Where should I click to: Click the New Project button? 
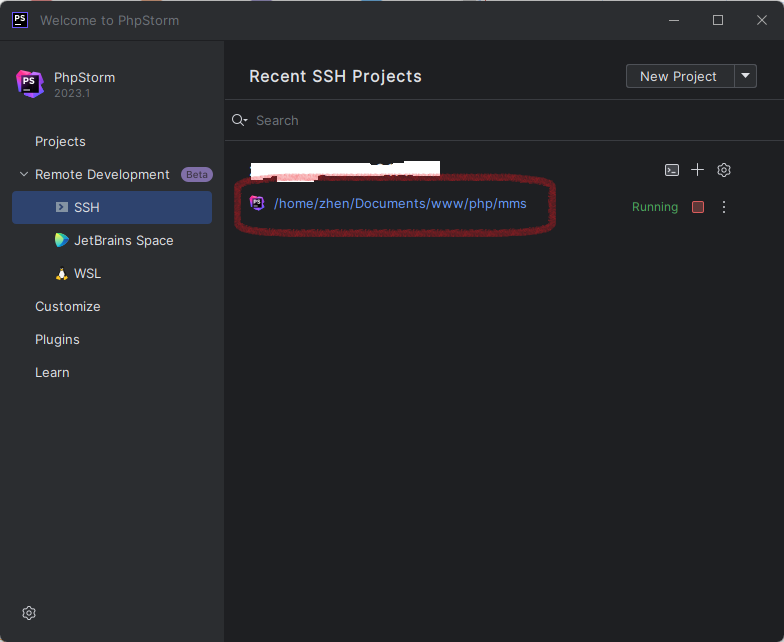click(x=679, y=76)
